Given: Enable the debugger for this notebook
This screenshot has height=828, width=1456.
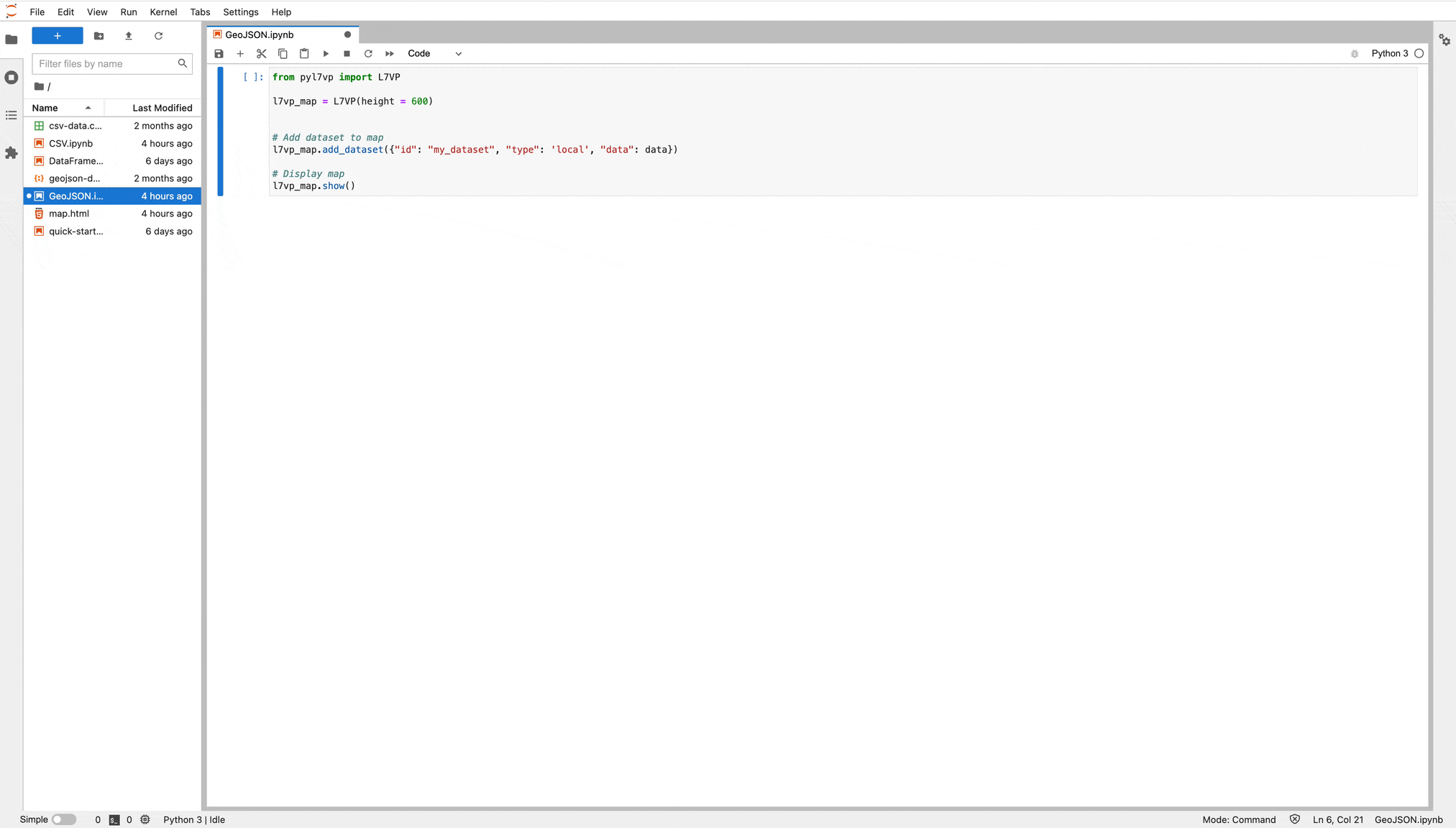Looking at the screenshot, I should pos(1355,54).
